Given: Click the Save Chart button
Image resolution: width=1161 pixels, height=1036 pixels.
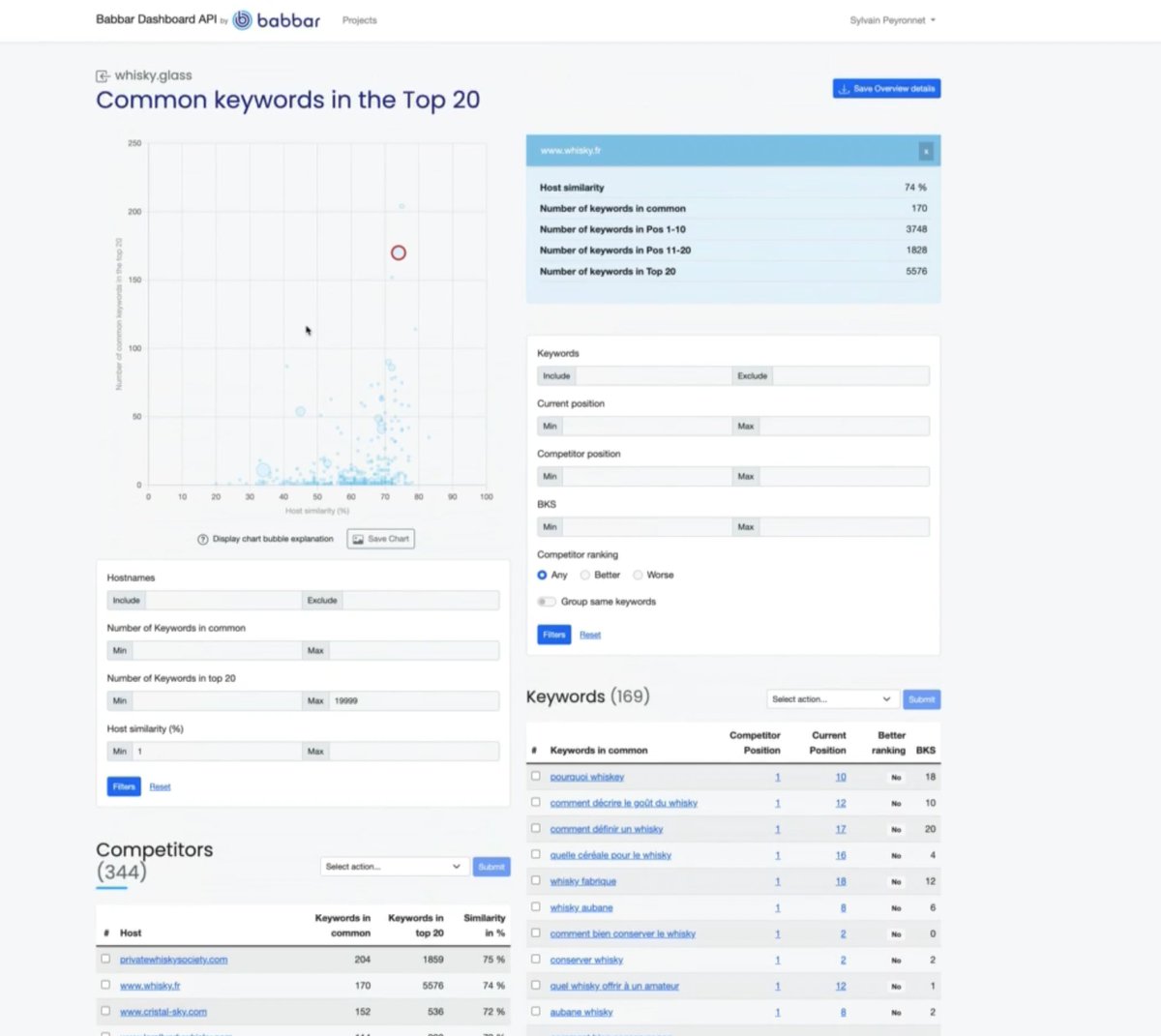Looking at the screenshot, I should [x=381, y=539].
